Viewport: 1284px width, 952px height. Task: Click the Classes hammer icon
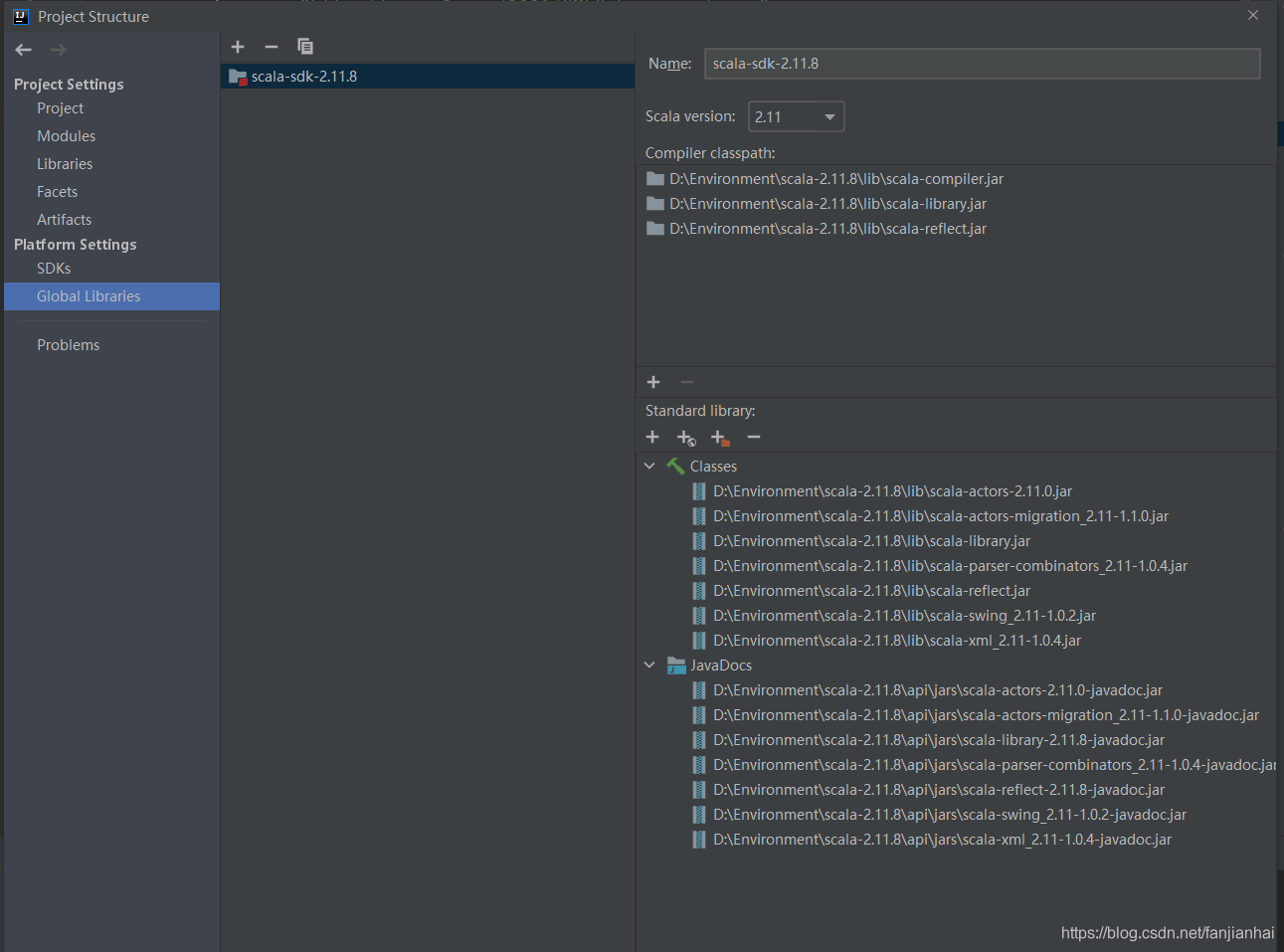click(675, 466)
